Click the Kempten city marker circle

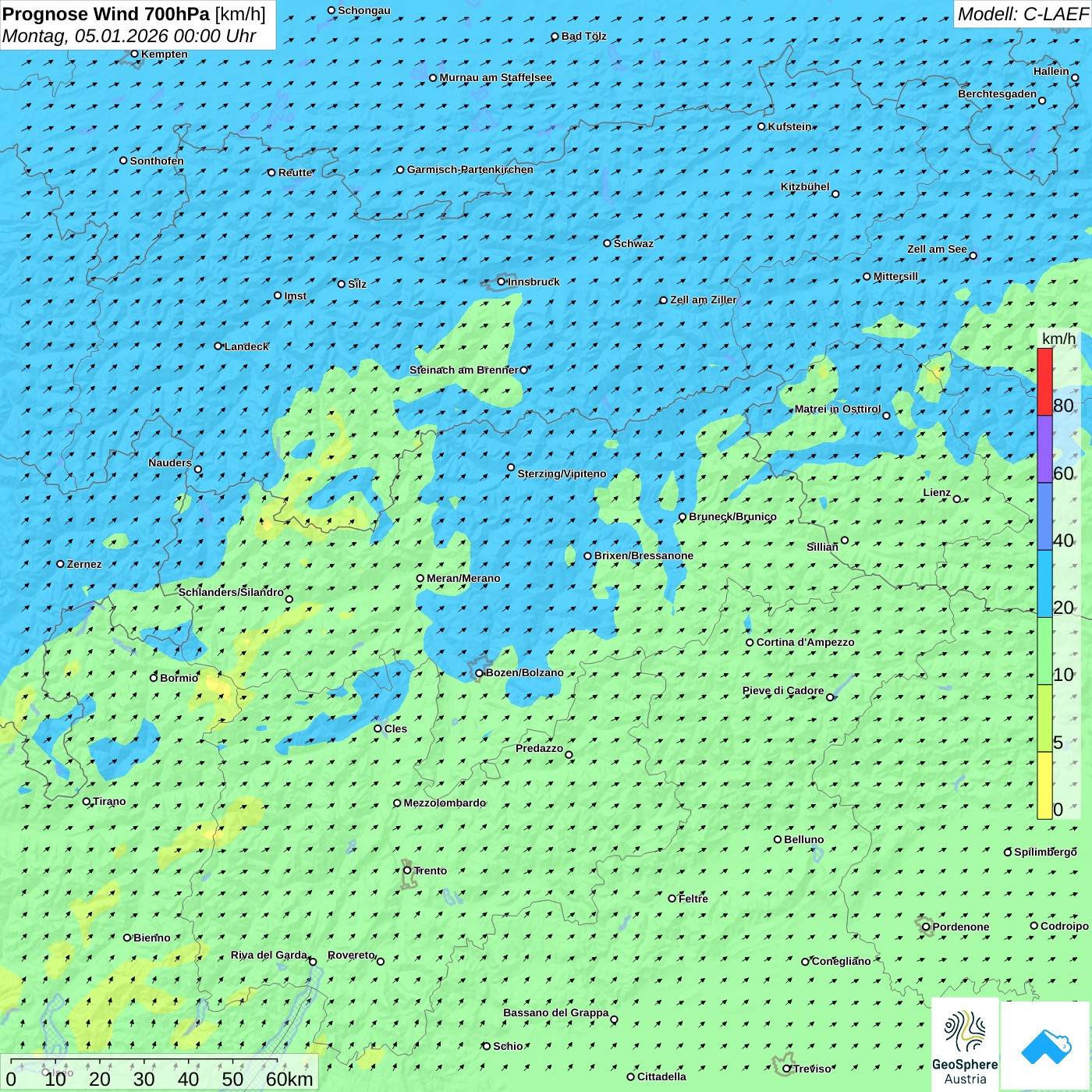point(134,54)
